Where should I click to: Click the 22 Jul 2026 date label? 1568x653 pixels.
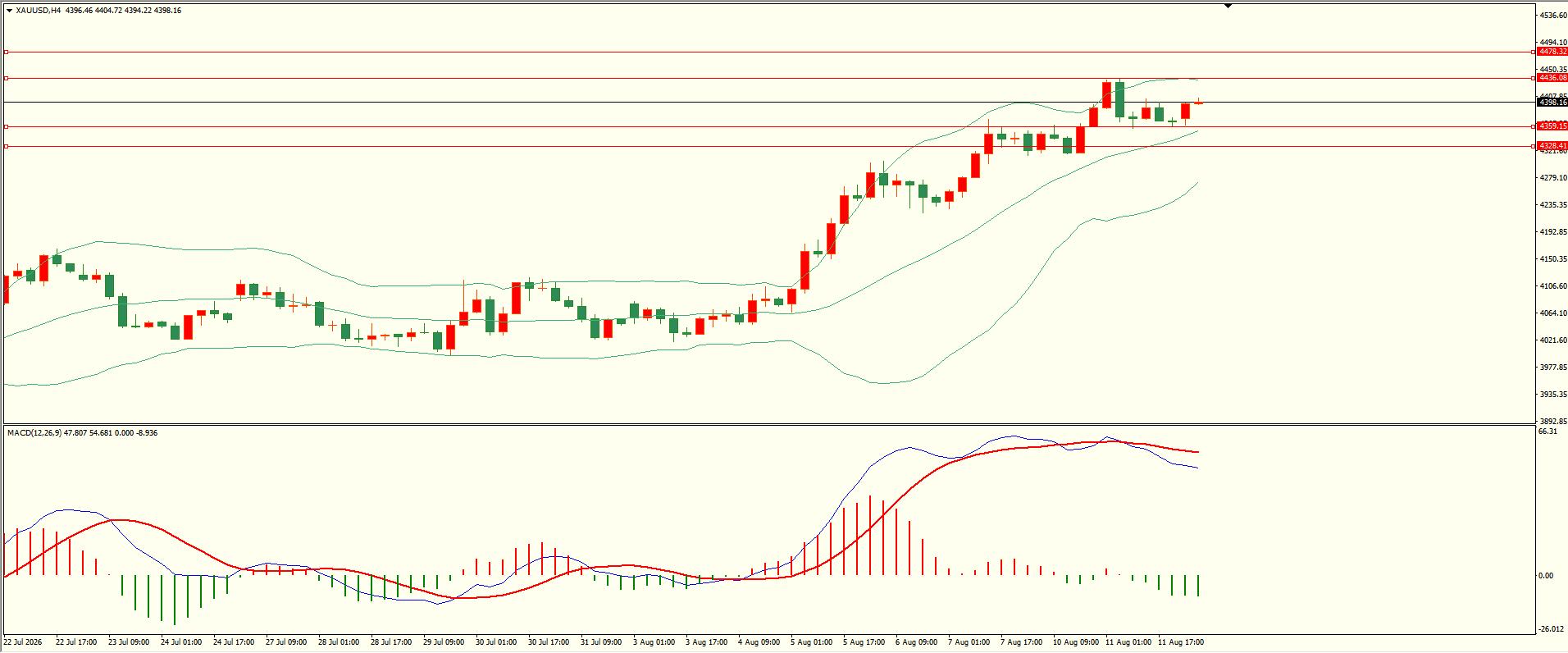click(x=23, y=642)
